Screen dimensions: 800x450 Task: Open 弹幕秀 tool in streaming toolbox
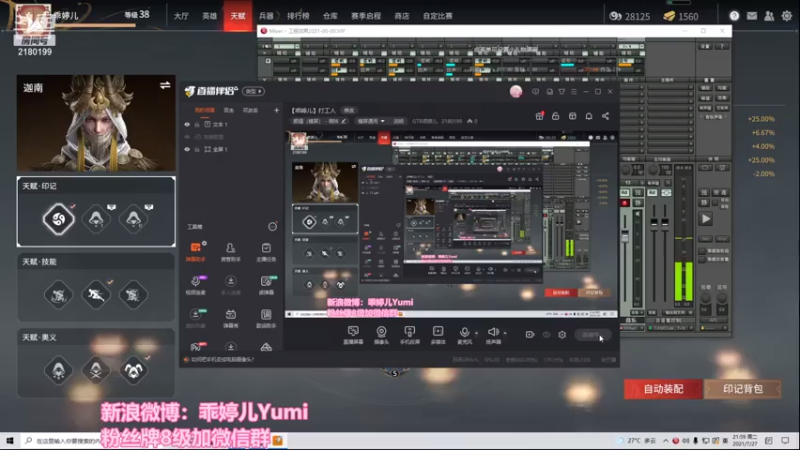tap(230, 318)
